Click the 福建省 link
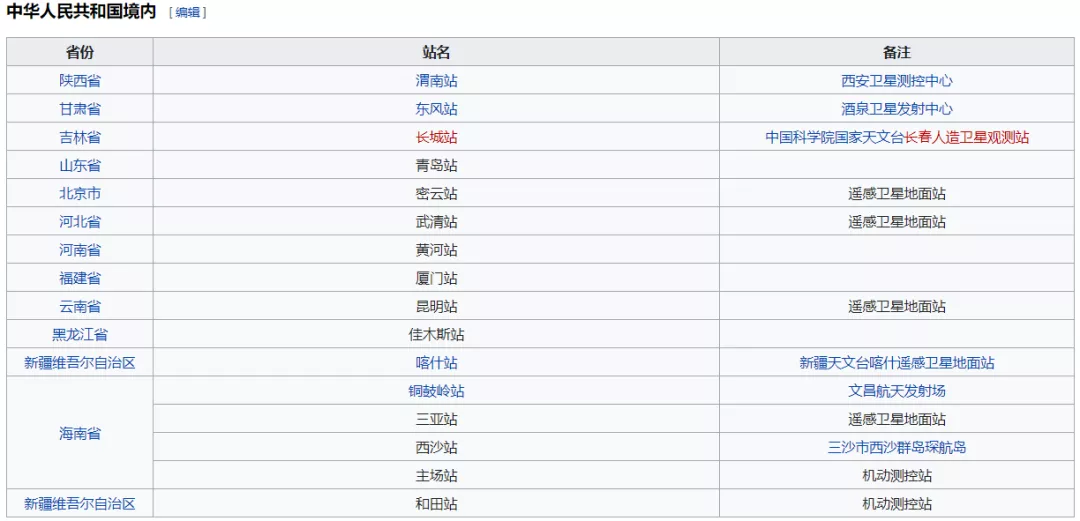The height and width of the screenshot is (521, 1080). point(80,278)
